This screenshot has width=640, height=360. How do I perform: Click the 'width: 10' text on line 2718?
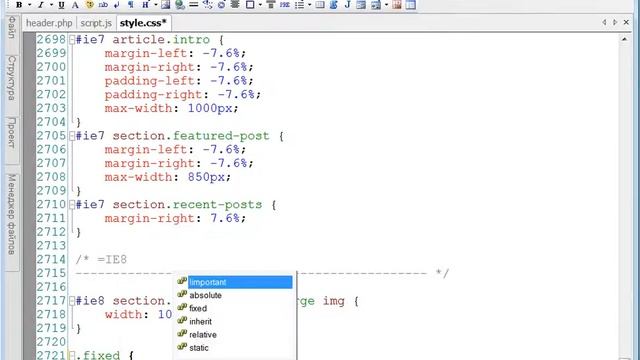click(x=139, y=315)
